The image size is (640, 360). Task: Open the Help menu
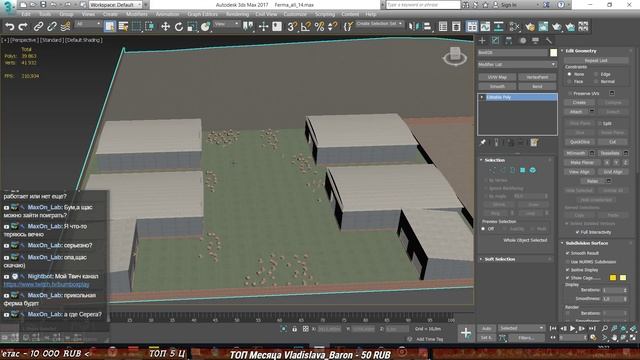click(x=371, y=14)
